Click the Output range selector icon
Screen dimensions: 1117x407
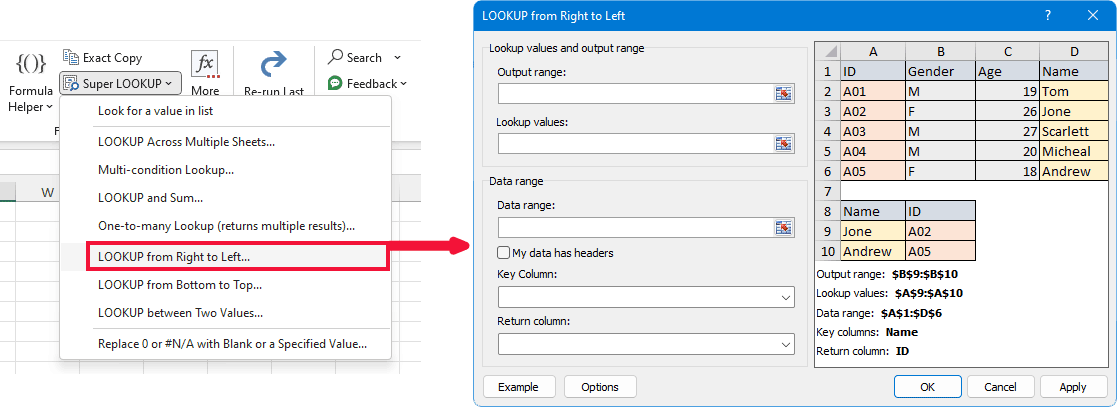point(783,93)
